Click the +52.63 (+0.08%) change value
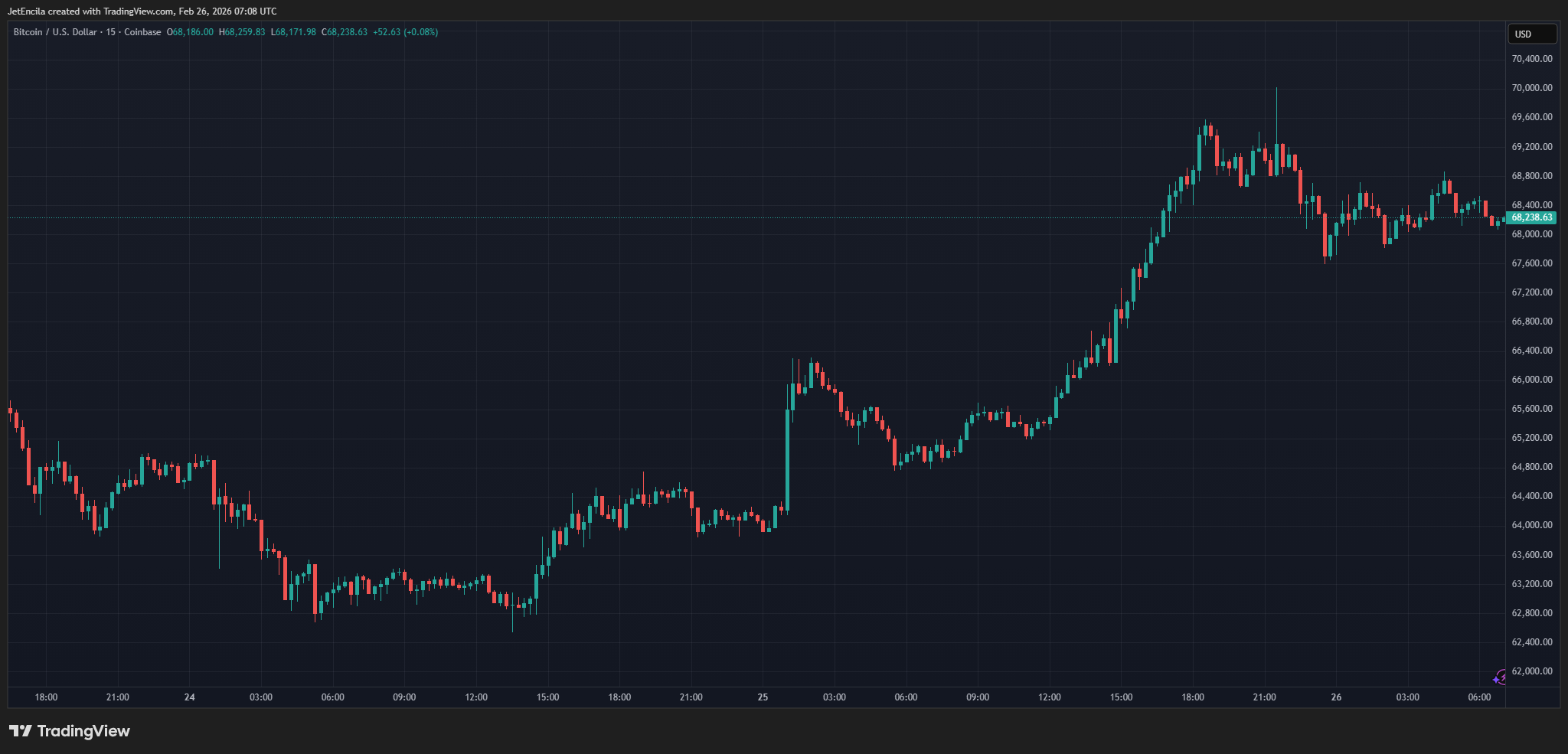Image resolution: width=1568 pixels, height=754 pixels. 405,32
